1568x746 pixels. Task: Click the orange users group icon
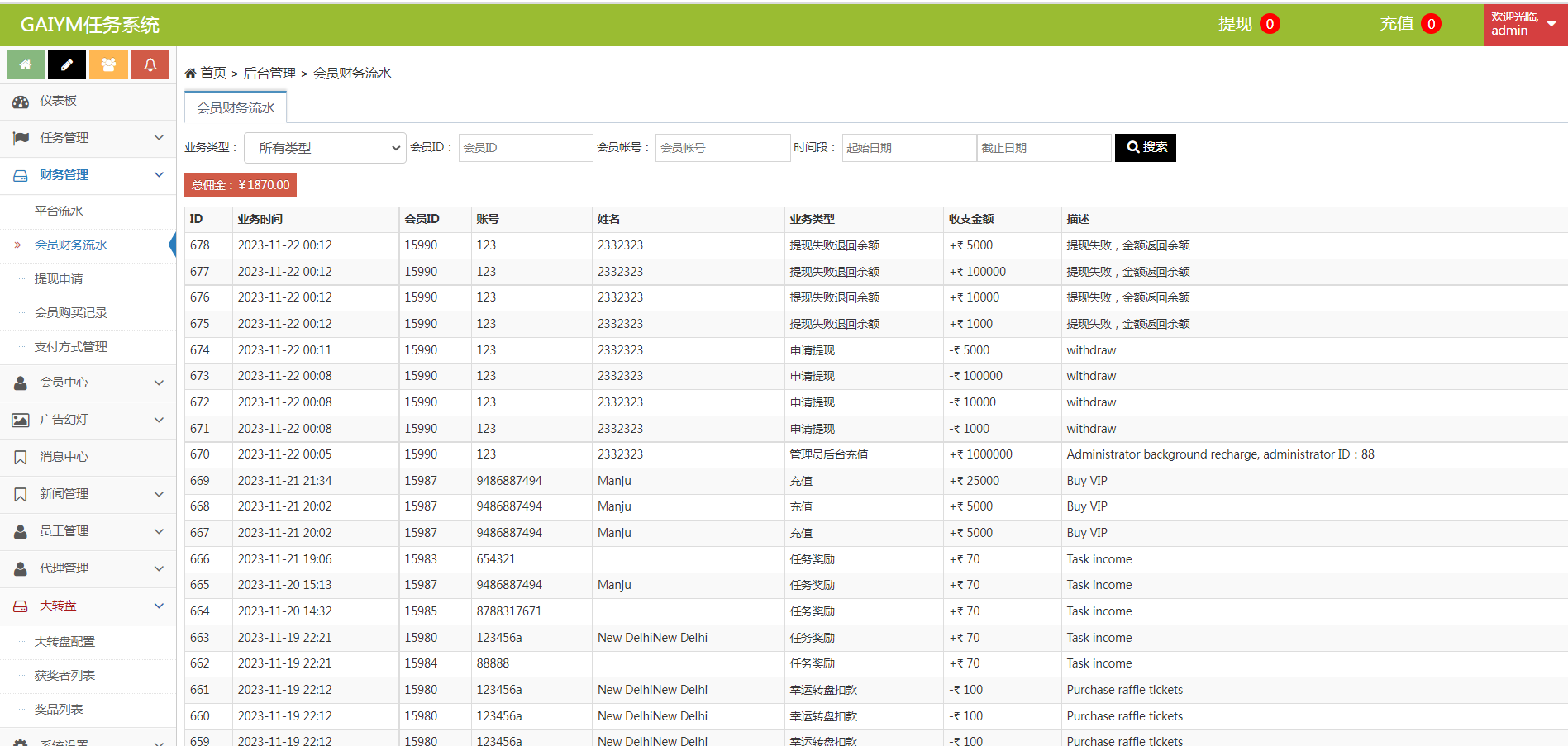point(108,64)
